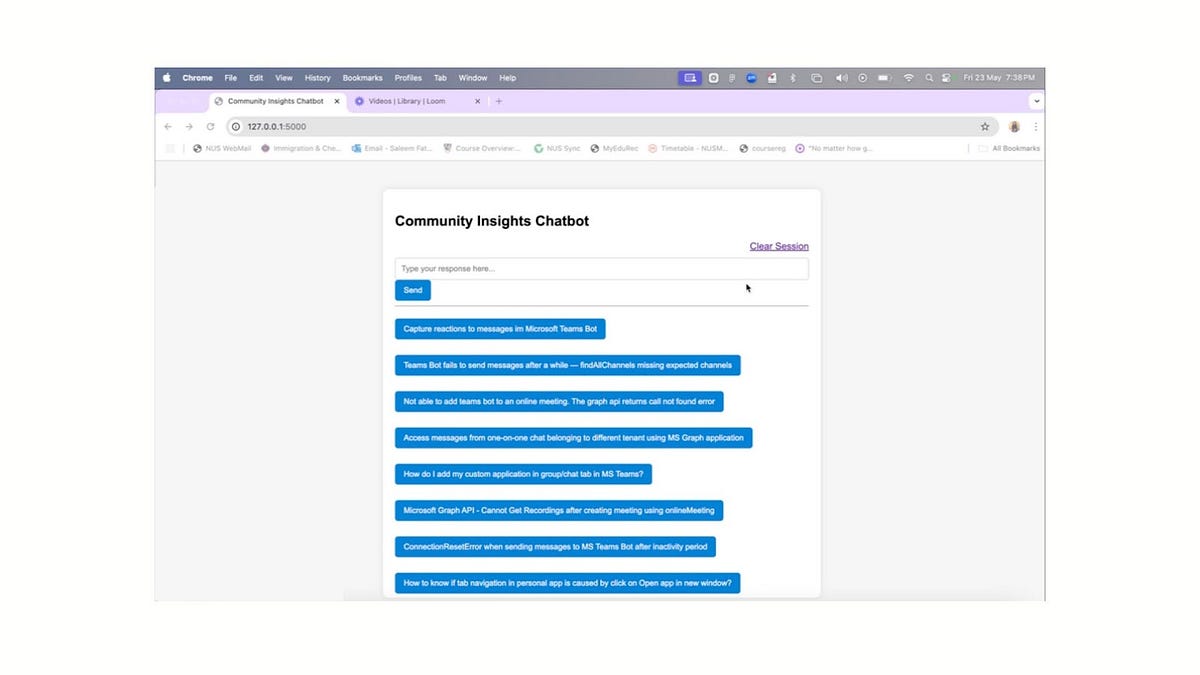
Task: Open the File menu
Action: pos(231,78)
